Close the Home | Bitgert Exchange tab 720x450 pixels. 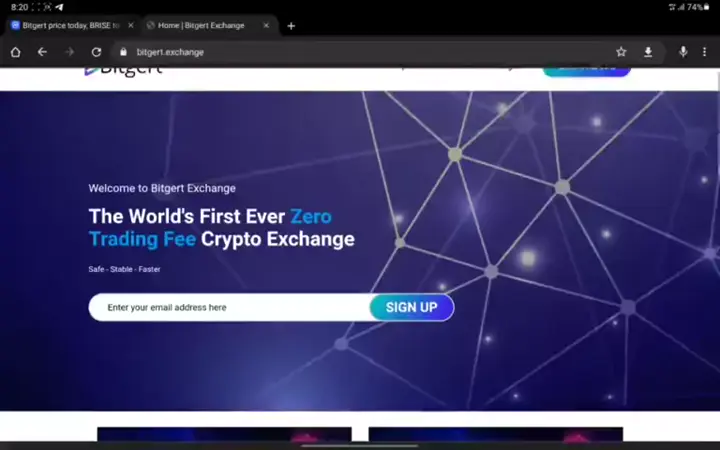click(x=266, y=26)
